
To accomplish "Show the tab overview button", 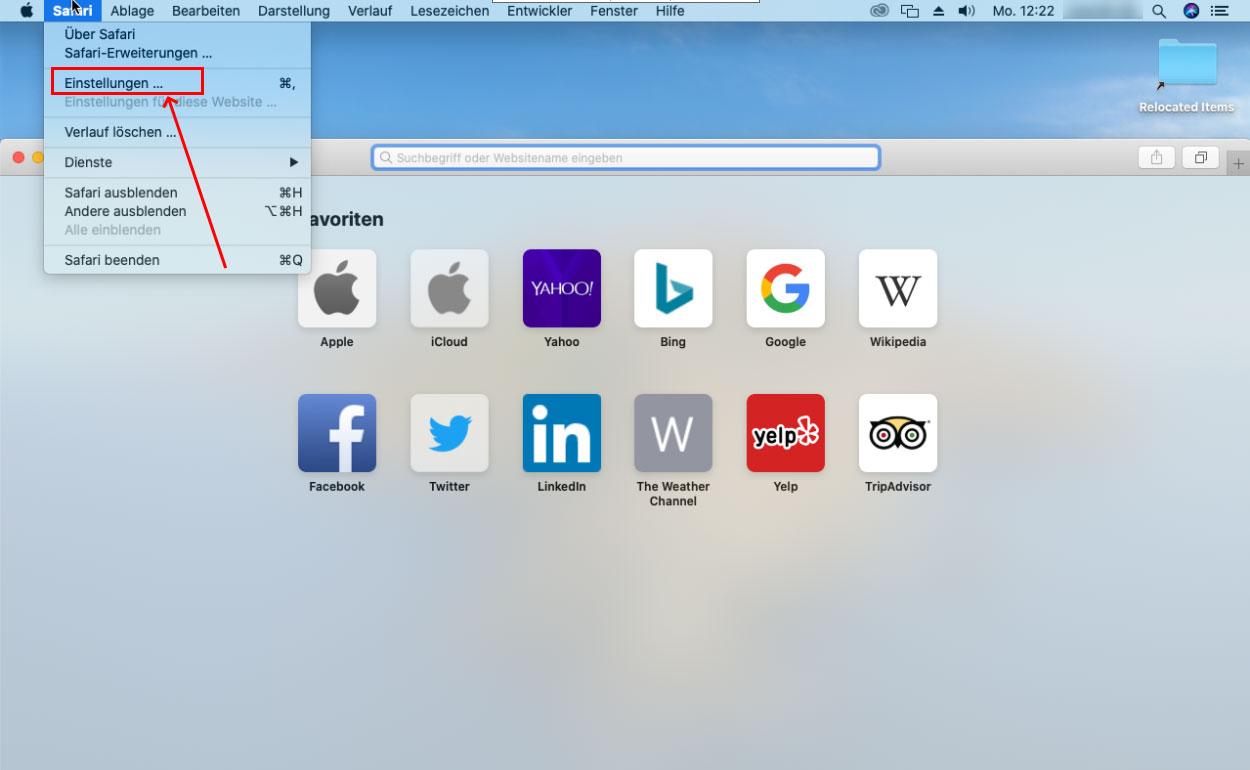I will [1200, 158].
